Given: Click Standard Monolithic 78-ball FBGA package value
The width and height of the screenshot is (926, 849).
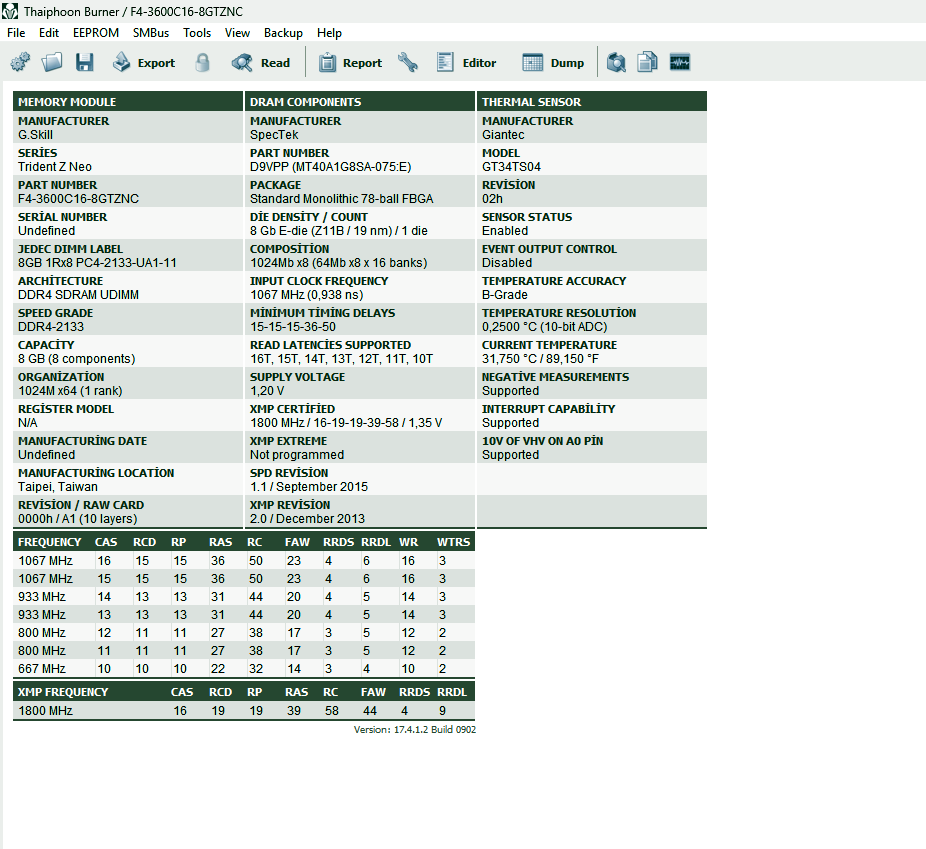Looking at the screenshot, I should point(342,198).
